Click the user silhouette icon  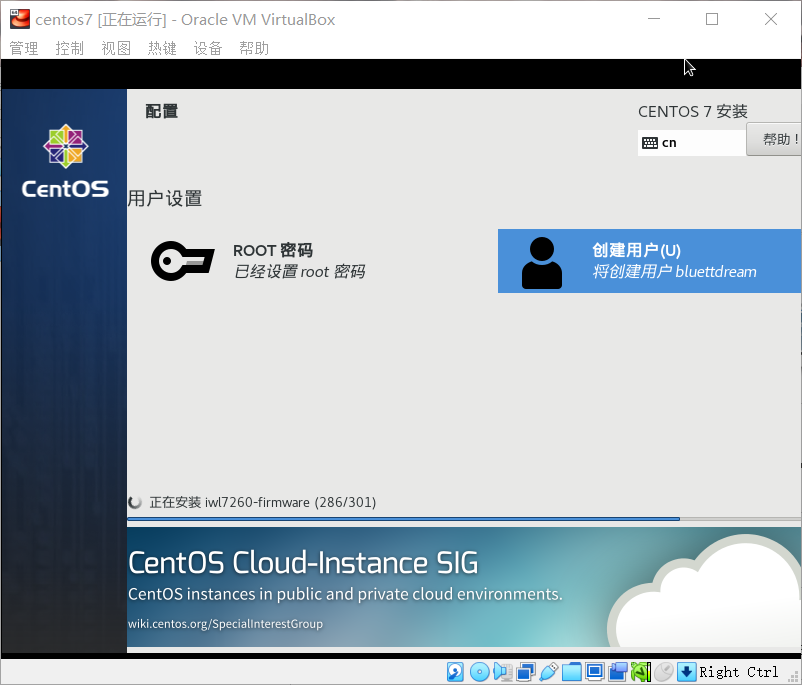coord(542,263)
